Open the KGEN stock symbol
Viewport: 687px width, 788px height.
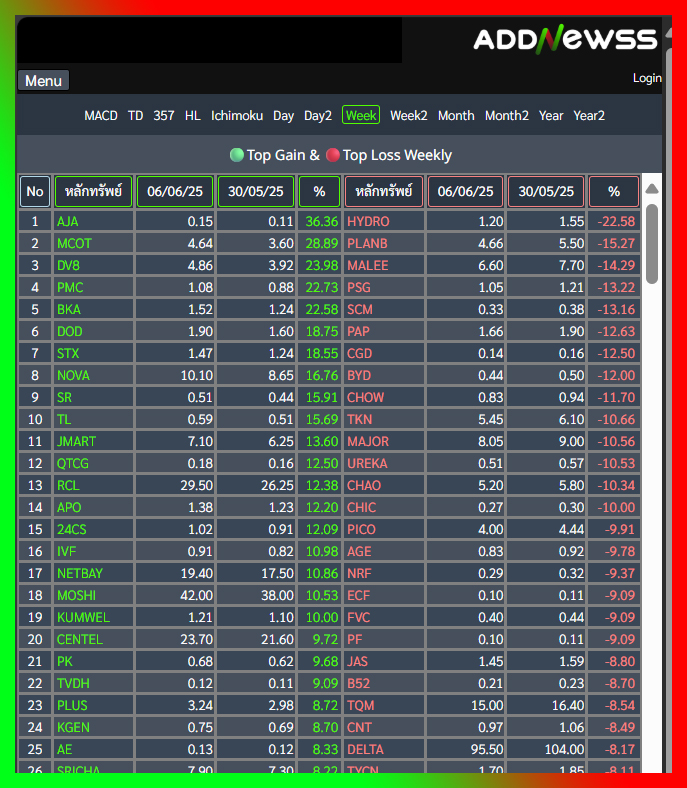tap(73, 727)
